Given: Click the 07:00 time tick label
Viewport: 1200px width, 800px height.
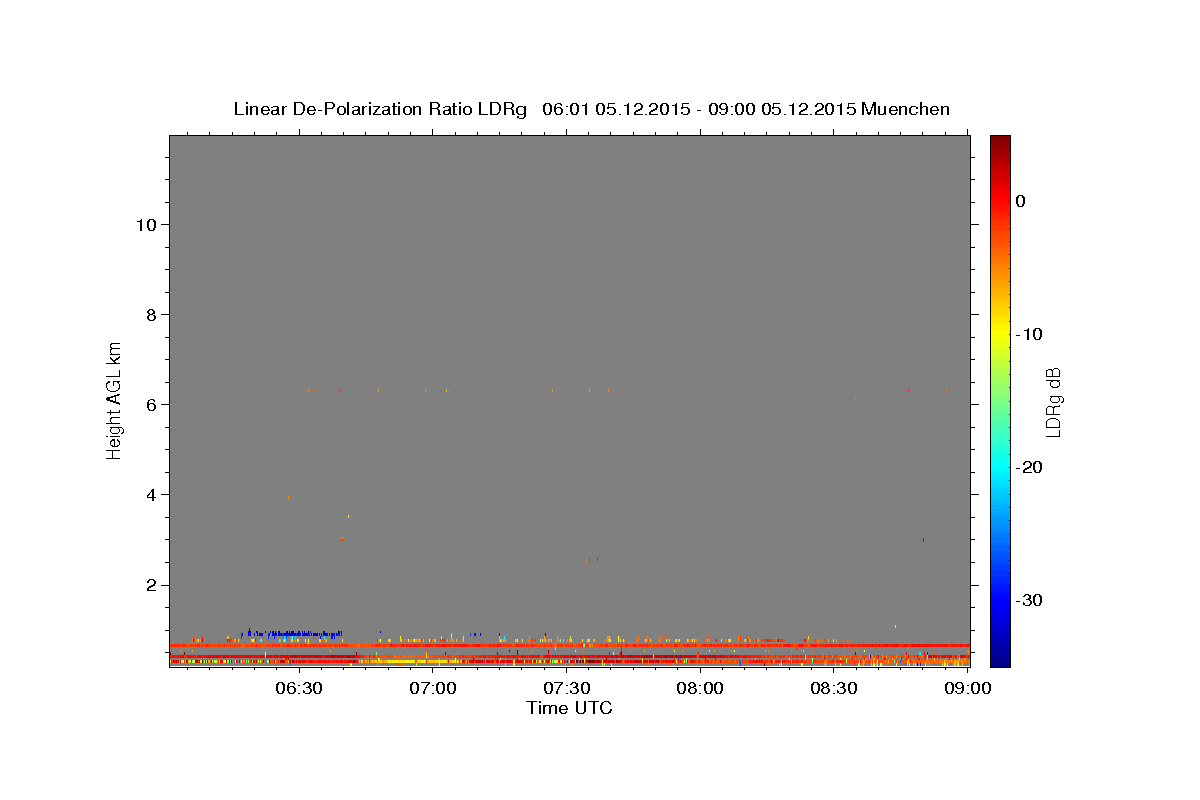Looking at the screenshot, I should pyautogui.click(x=433, y=688).
